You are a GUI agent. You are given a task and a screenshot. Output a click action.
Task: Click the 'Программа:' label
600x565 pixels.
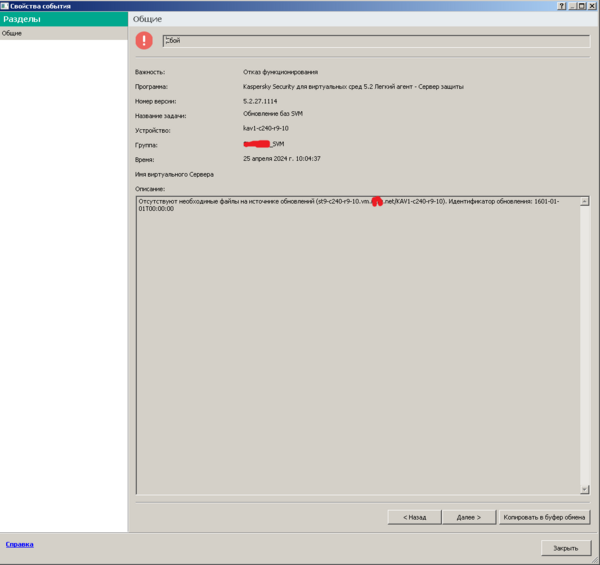pyautogui.click(x=151, y=87)
